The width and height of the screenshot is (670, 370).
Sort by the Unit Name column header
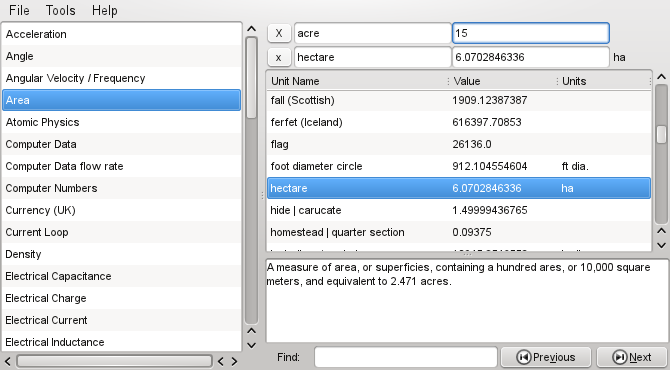coord(358,81)
